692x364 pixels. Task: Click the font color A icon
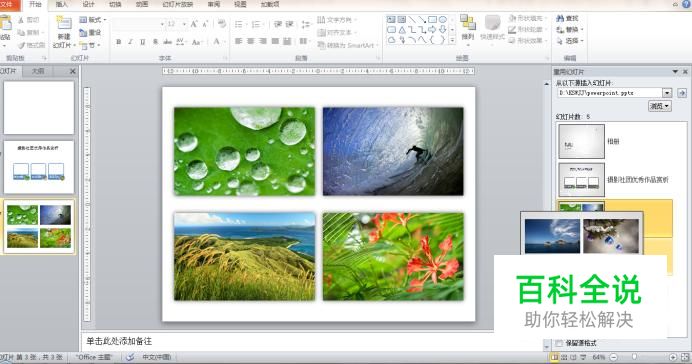[x=217, y=42]
